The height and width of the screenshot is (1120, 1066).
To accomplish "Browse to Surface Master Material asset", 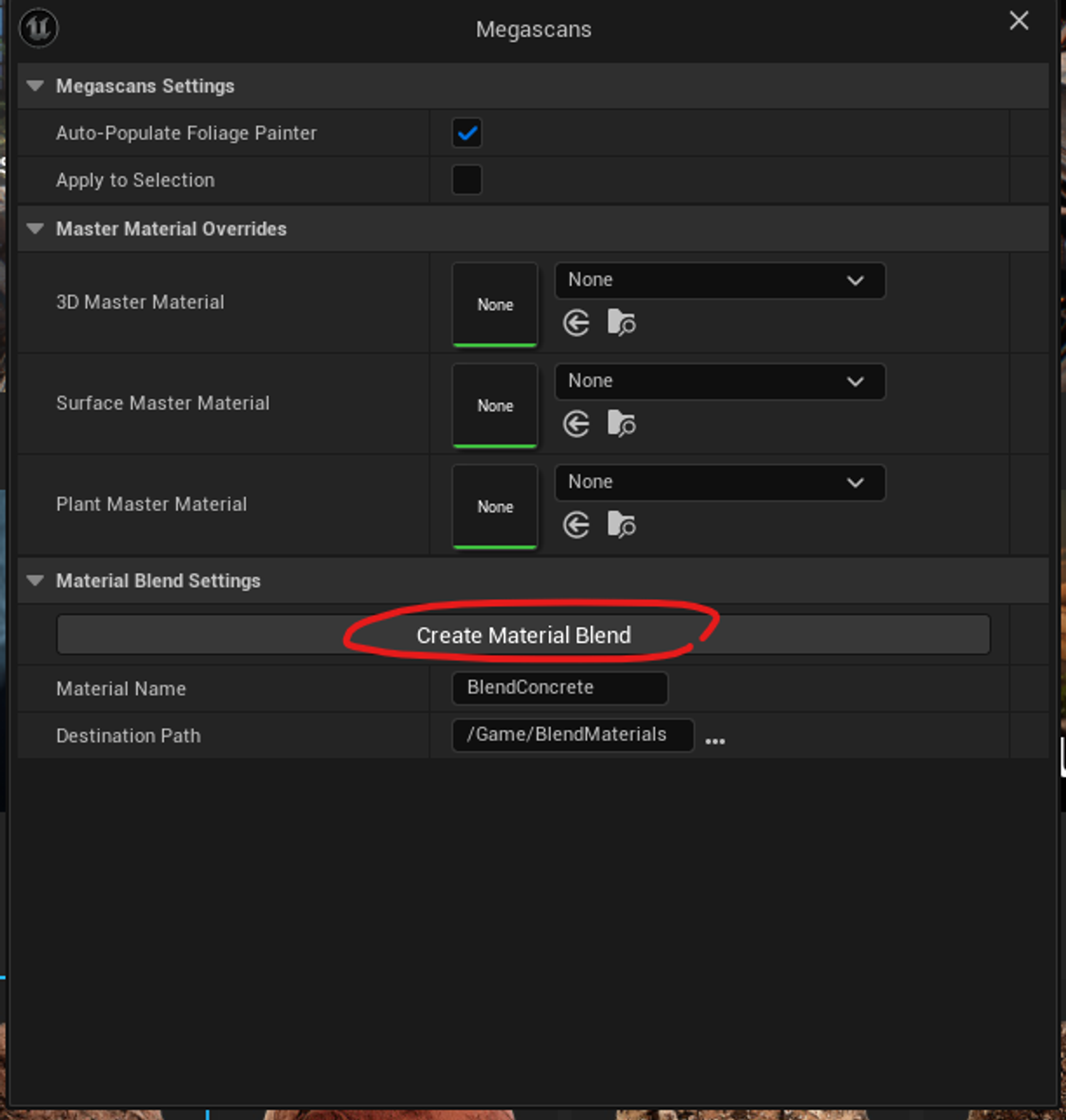I will tap(621, 424).
